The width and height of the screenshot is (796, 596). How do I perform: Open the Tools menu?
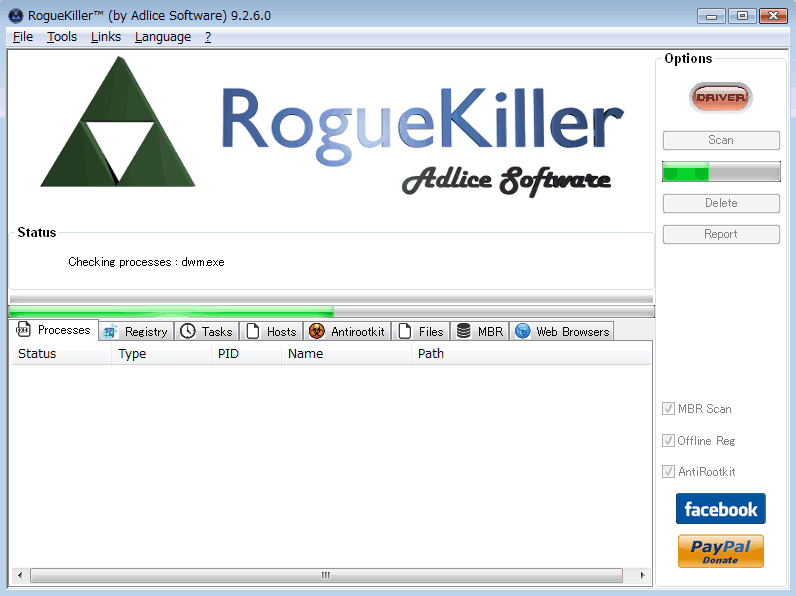62,37
